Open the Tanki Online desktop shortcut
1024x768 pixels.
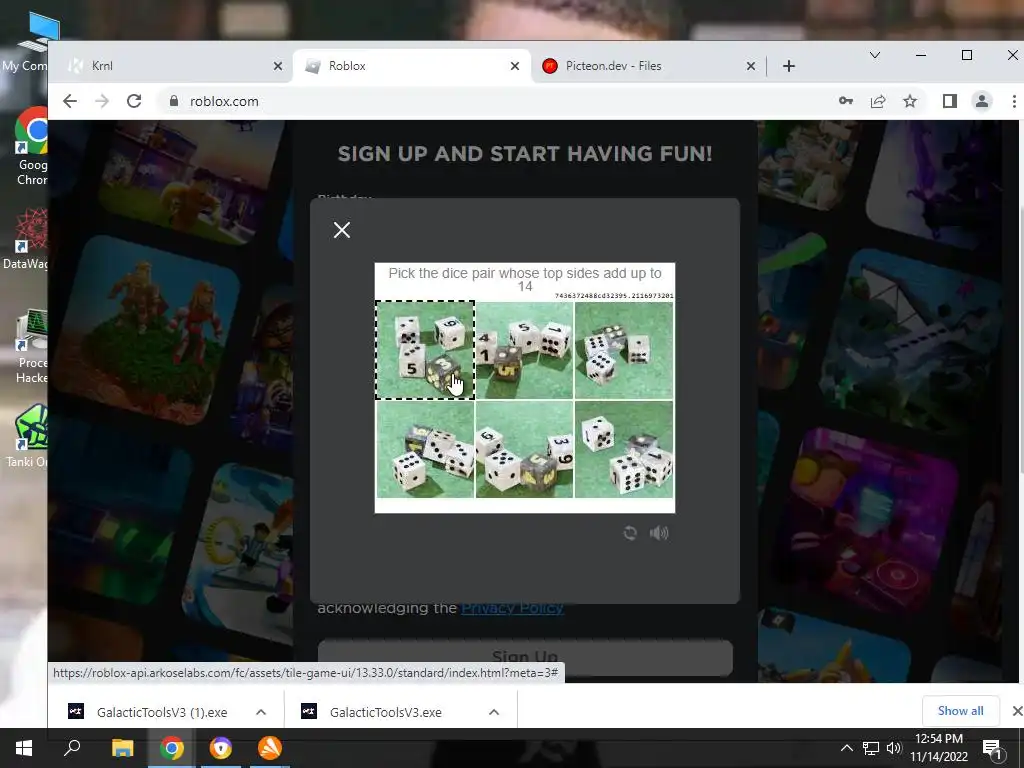click(27, 436)
